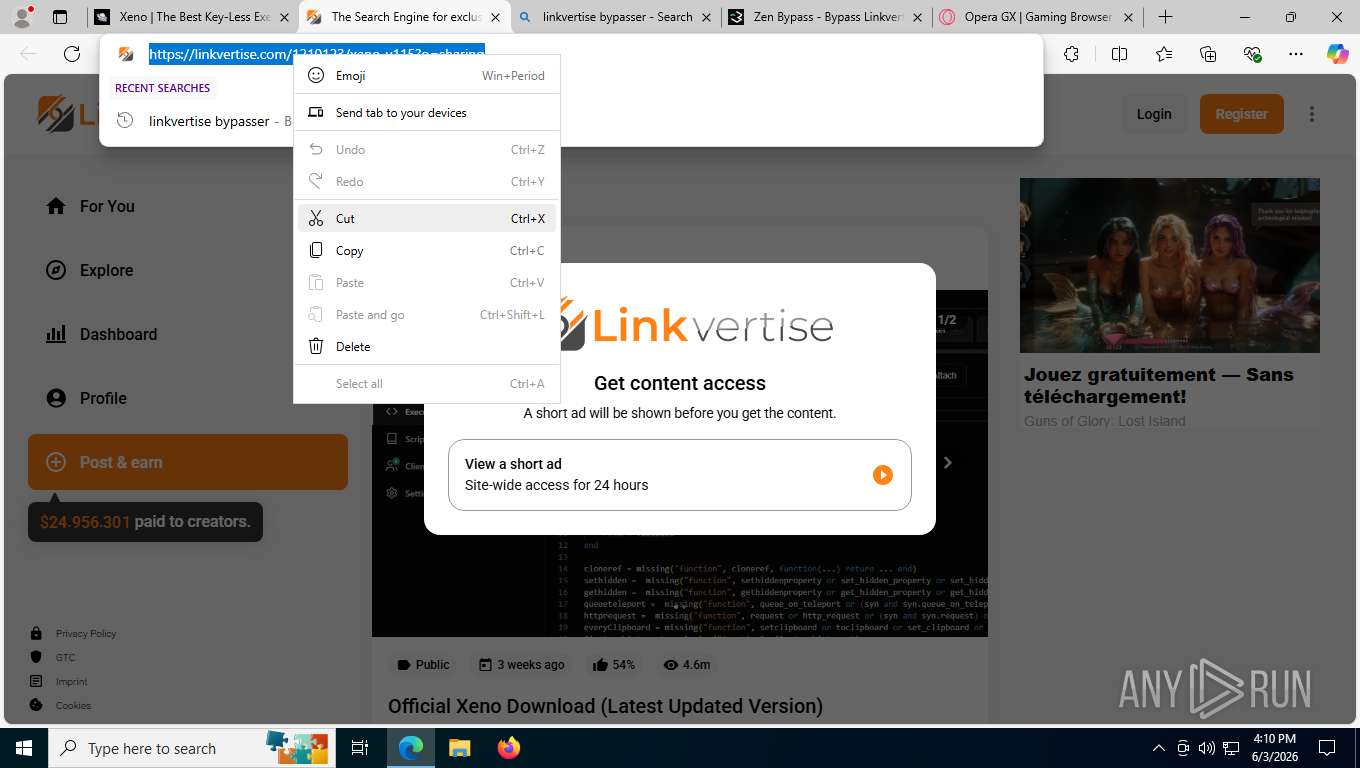Open the notification center icon
1360x768 pixels.
[1327, 748]
